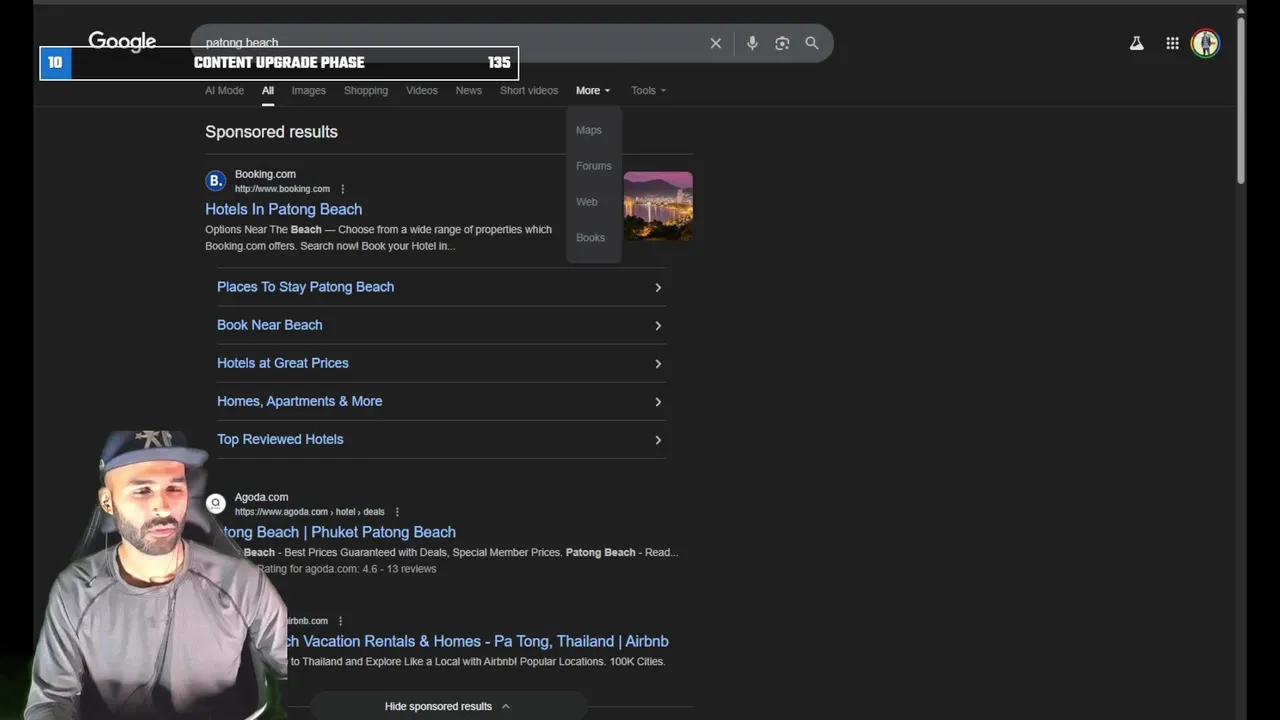Click the http://www.booking.com URL text
This screenshot has height=720, width=1280.
click(x=282, y=189)
